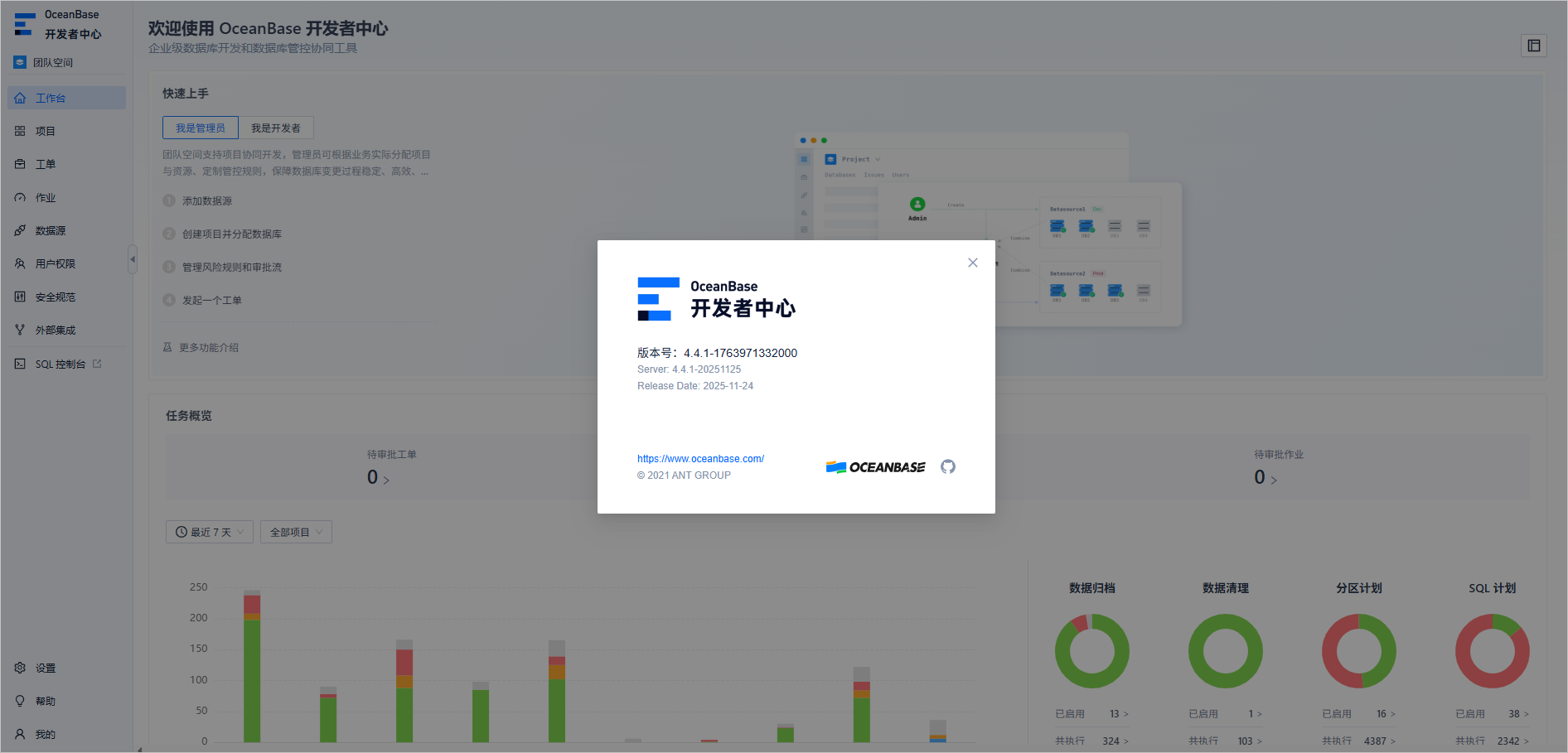The image size is (1568, 753).
Task: Click the 设置 gear icon
Action: [20, 668]
